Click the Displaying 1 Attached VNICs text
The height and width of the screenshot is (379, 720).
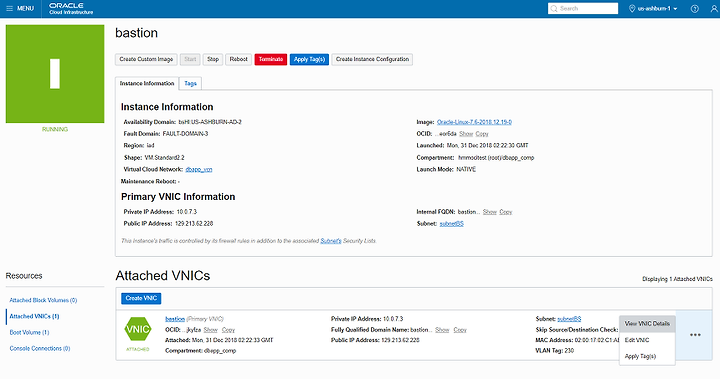pos(677,279)
